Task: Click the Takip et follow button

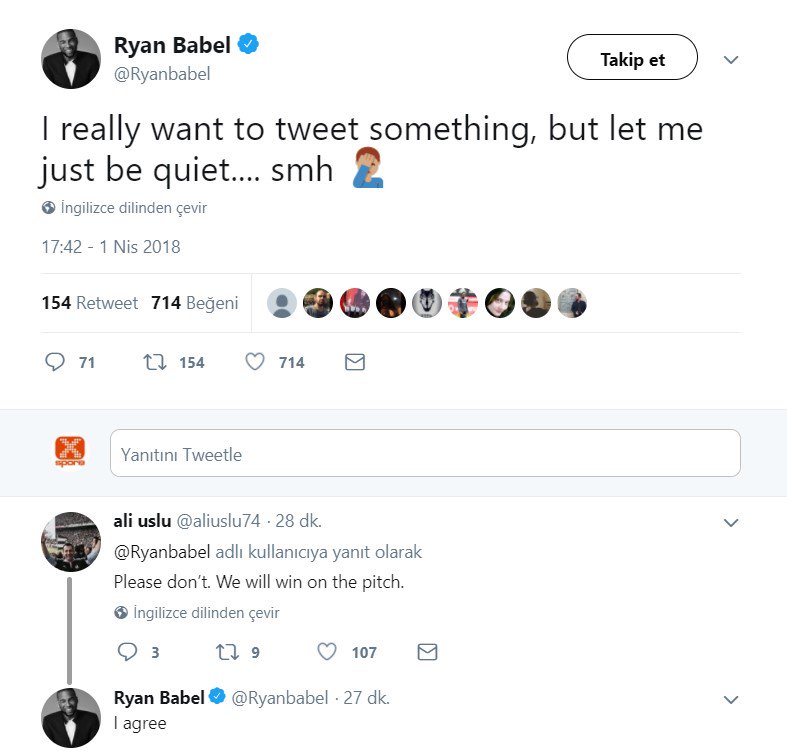Action: [632, 59]
